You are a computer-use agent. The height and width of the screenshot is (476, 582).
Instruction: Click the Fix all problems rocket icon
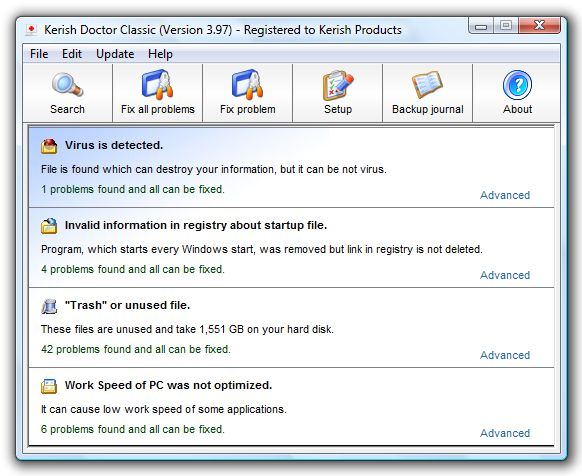(x=157, y=85)
